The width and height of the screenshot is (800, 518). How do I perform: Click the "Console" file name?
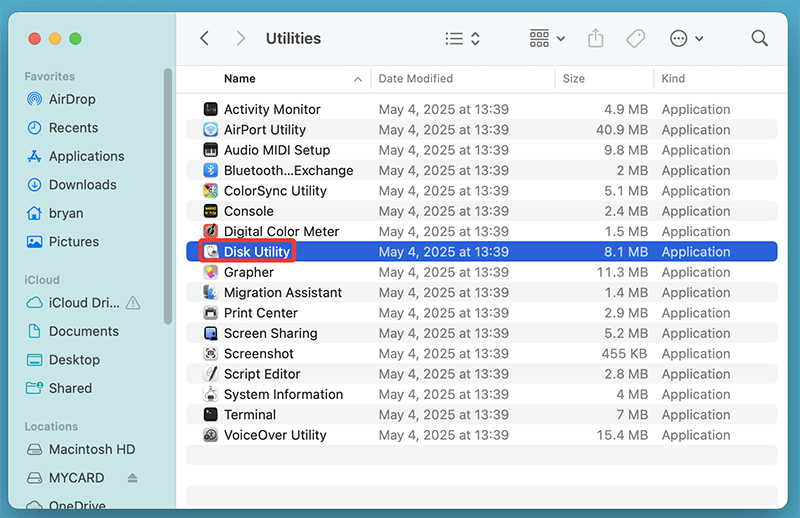coord(249,211)
